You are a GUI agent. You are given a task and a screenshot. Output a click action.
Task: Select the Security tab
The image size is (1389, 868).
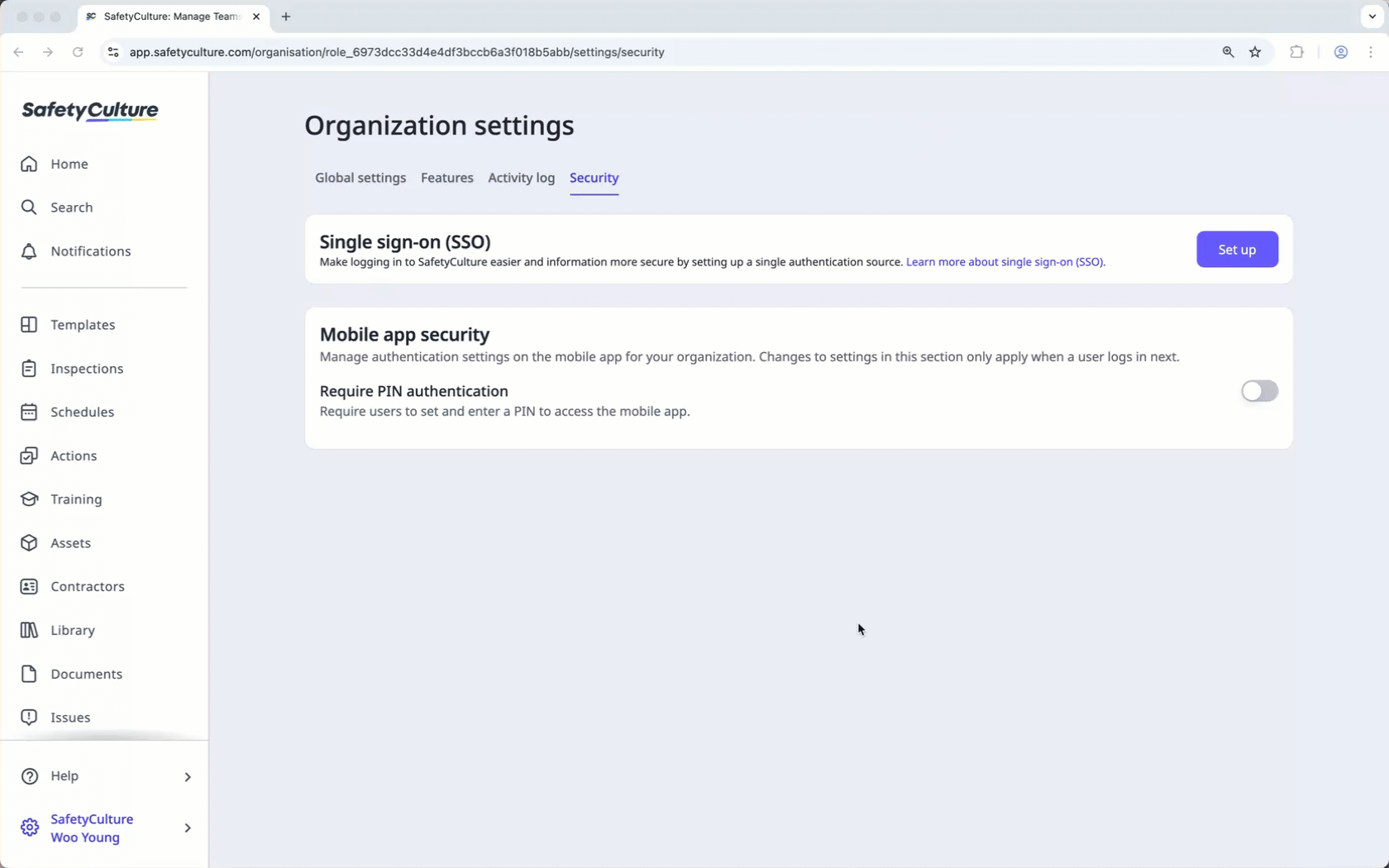(x=594, y=178)
